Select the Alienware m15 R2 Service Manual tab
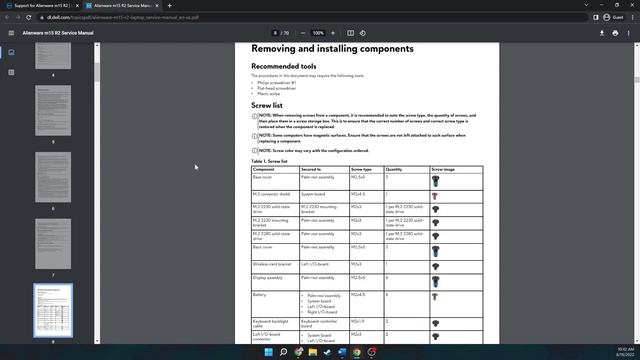 (122, 6)
